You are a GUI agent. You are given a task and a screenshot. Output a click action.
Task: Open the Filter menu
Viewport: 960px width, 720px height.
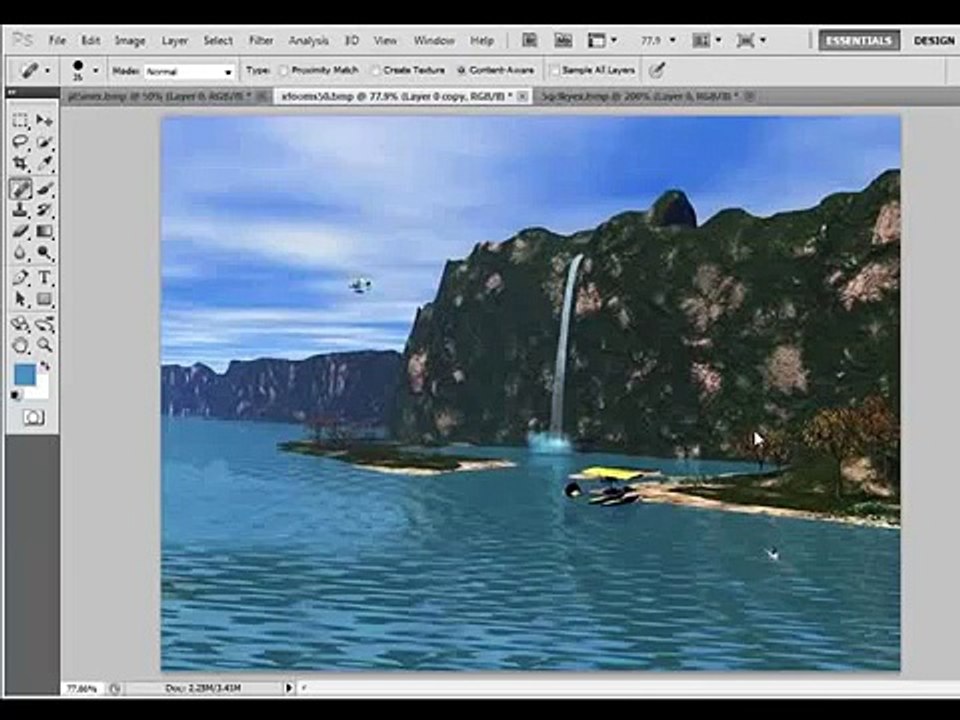261,40
